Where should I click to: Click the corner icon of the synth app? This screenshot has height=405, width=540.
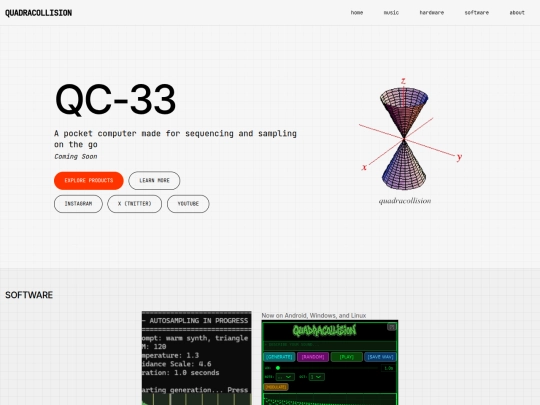392,327
